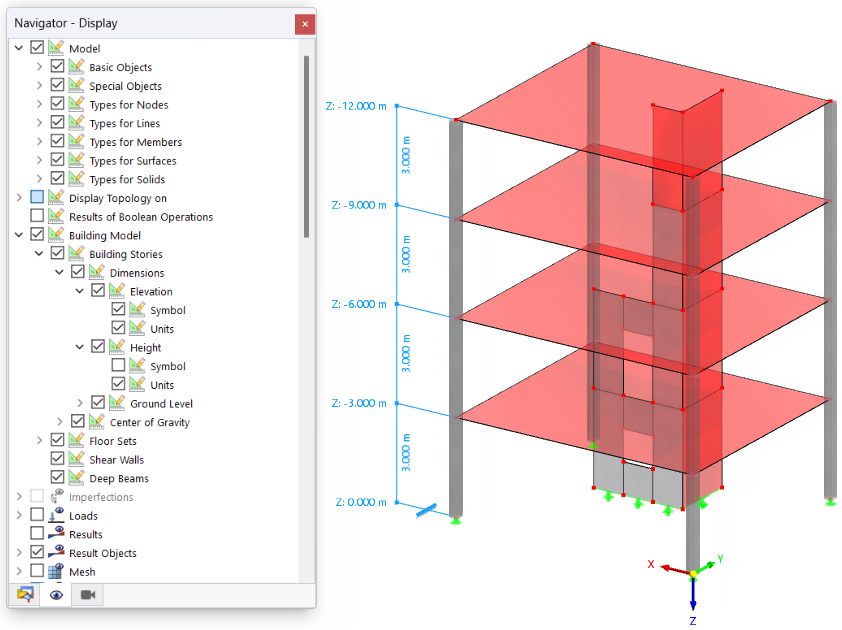Collapse the Elevation node

click(80, 291)
